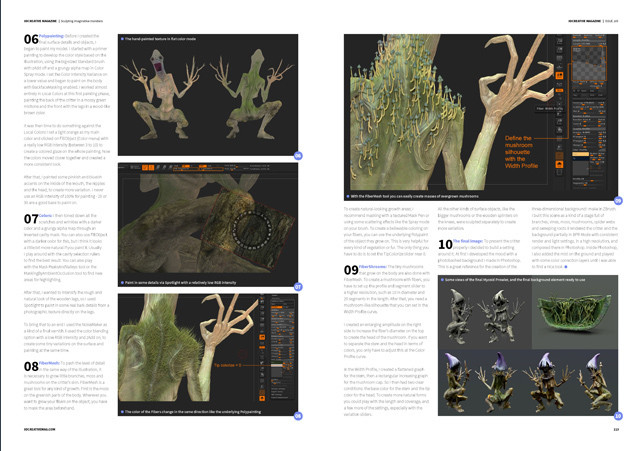Click the blue 09 image badge
Screen dimensions: 641x451
(x=618, y=200)
